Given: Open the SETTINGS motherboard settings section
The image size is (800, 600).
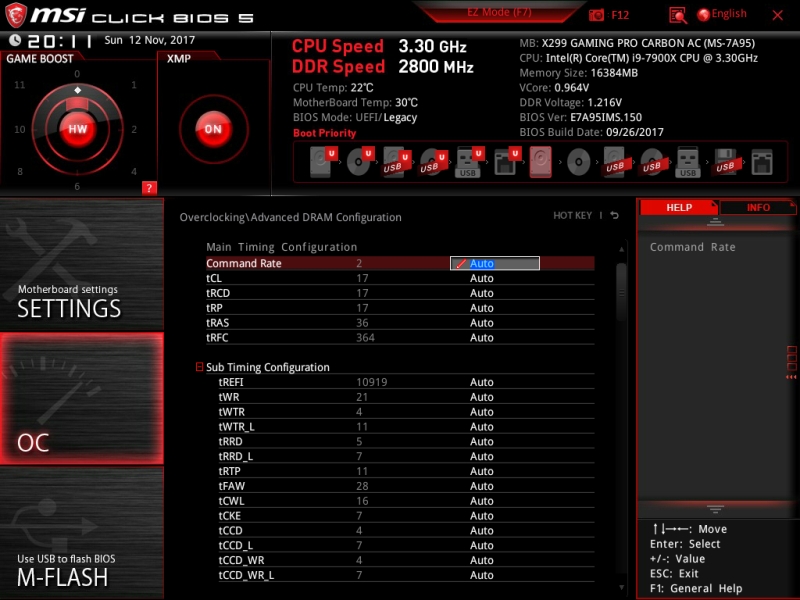Looking at the screenshot, I should pyautogui.click(x=82, y=264).
